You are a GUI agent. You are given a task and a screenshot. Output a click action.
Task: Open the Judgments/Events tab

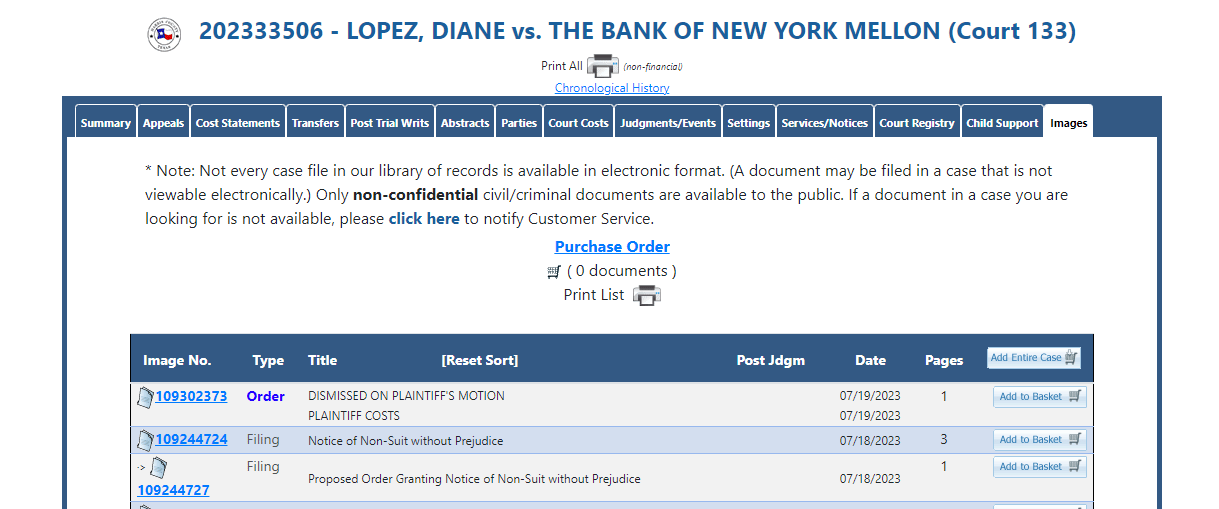click(x=668, y=123)
